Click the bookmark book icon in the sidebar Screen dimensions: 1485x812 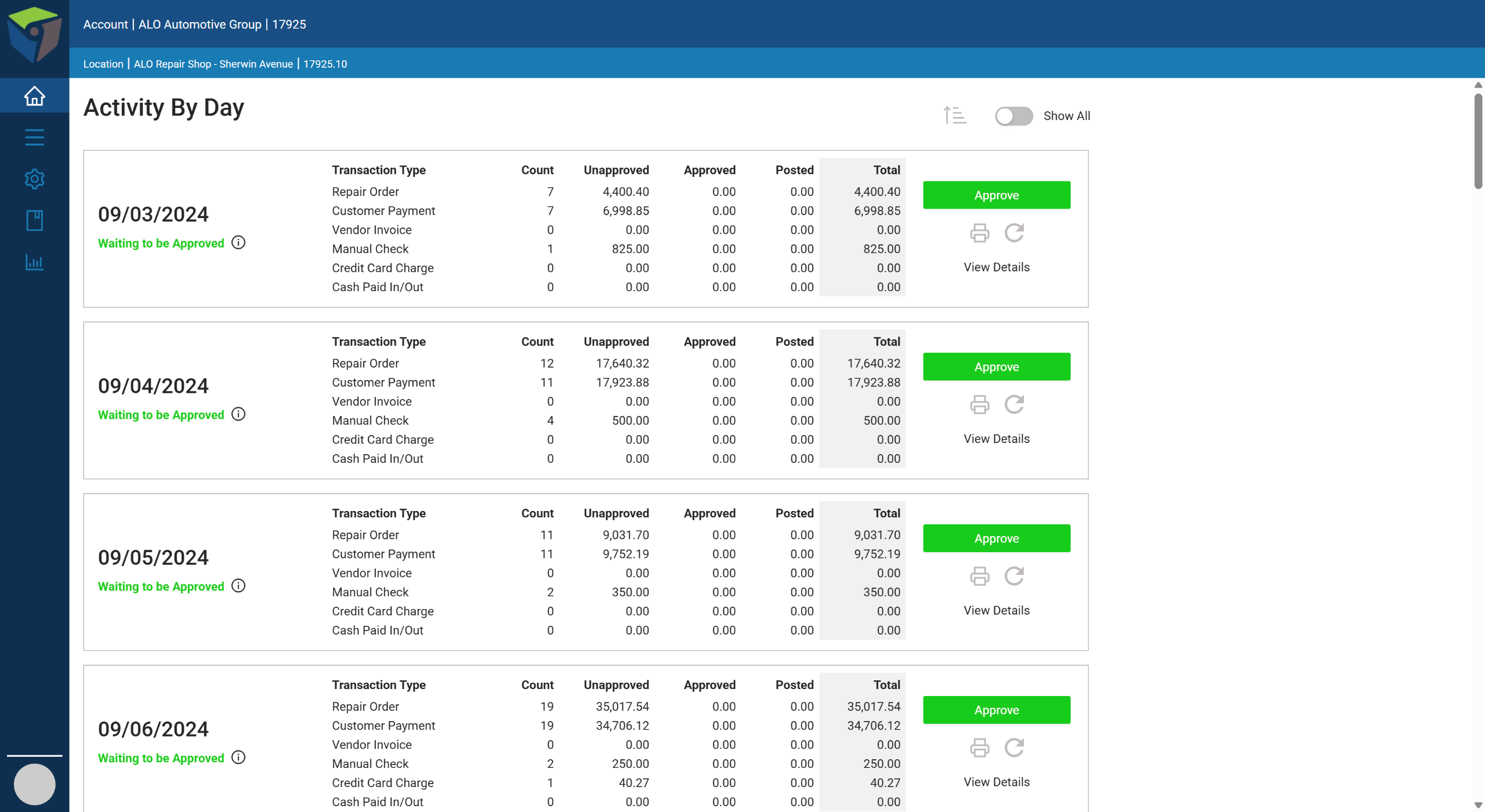(x=34, y=220)
